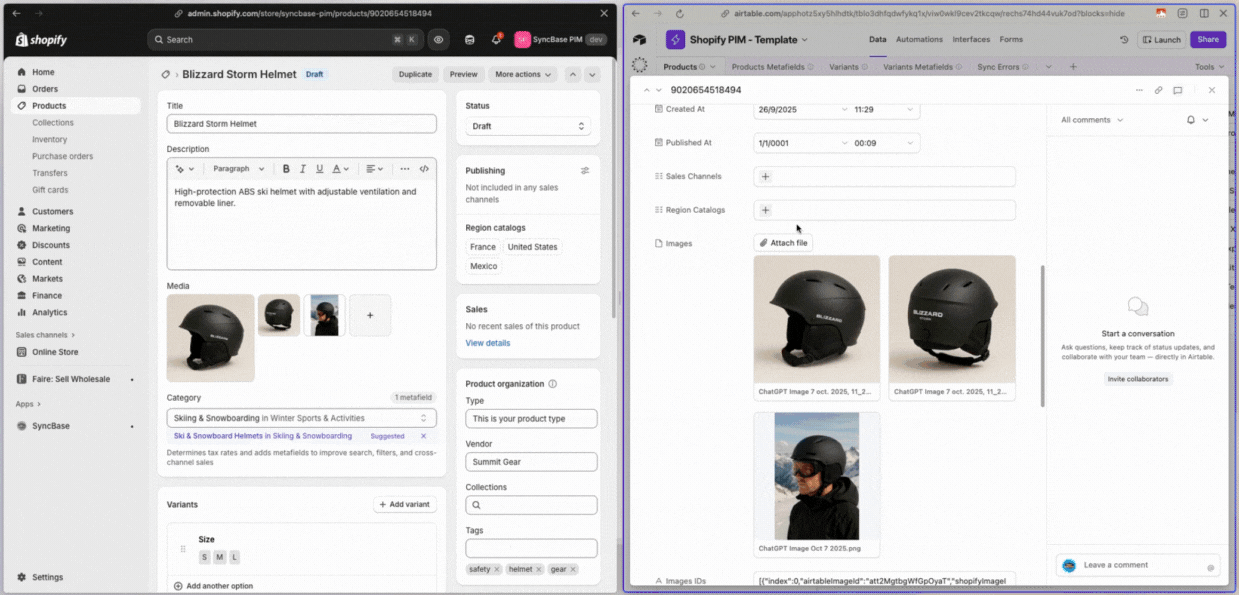Click the Underline formatting icon in Description
Screen dimensions: 1239x595
point(320,169)
